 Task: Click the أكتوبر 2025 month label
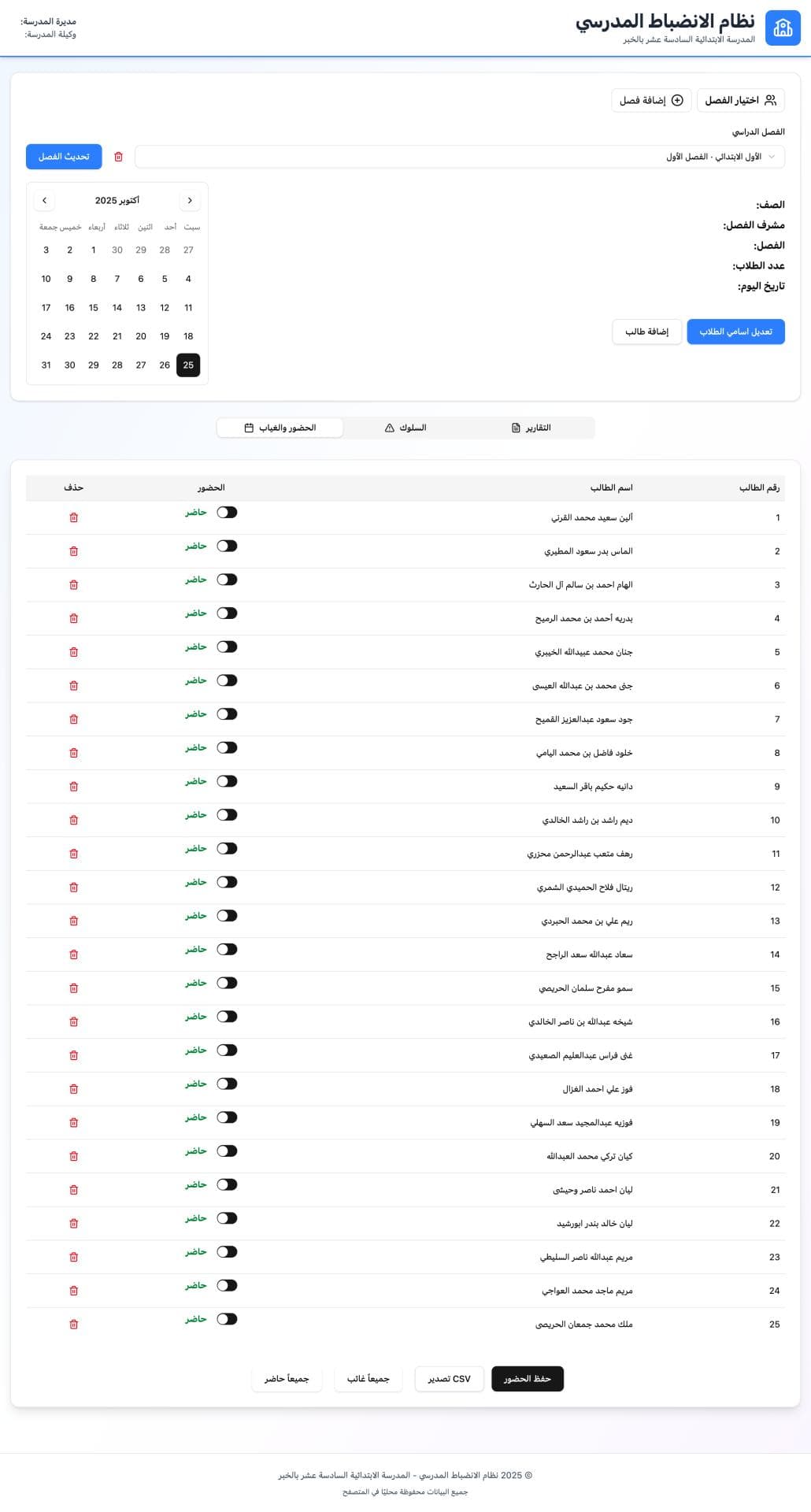tap(117, 201)
